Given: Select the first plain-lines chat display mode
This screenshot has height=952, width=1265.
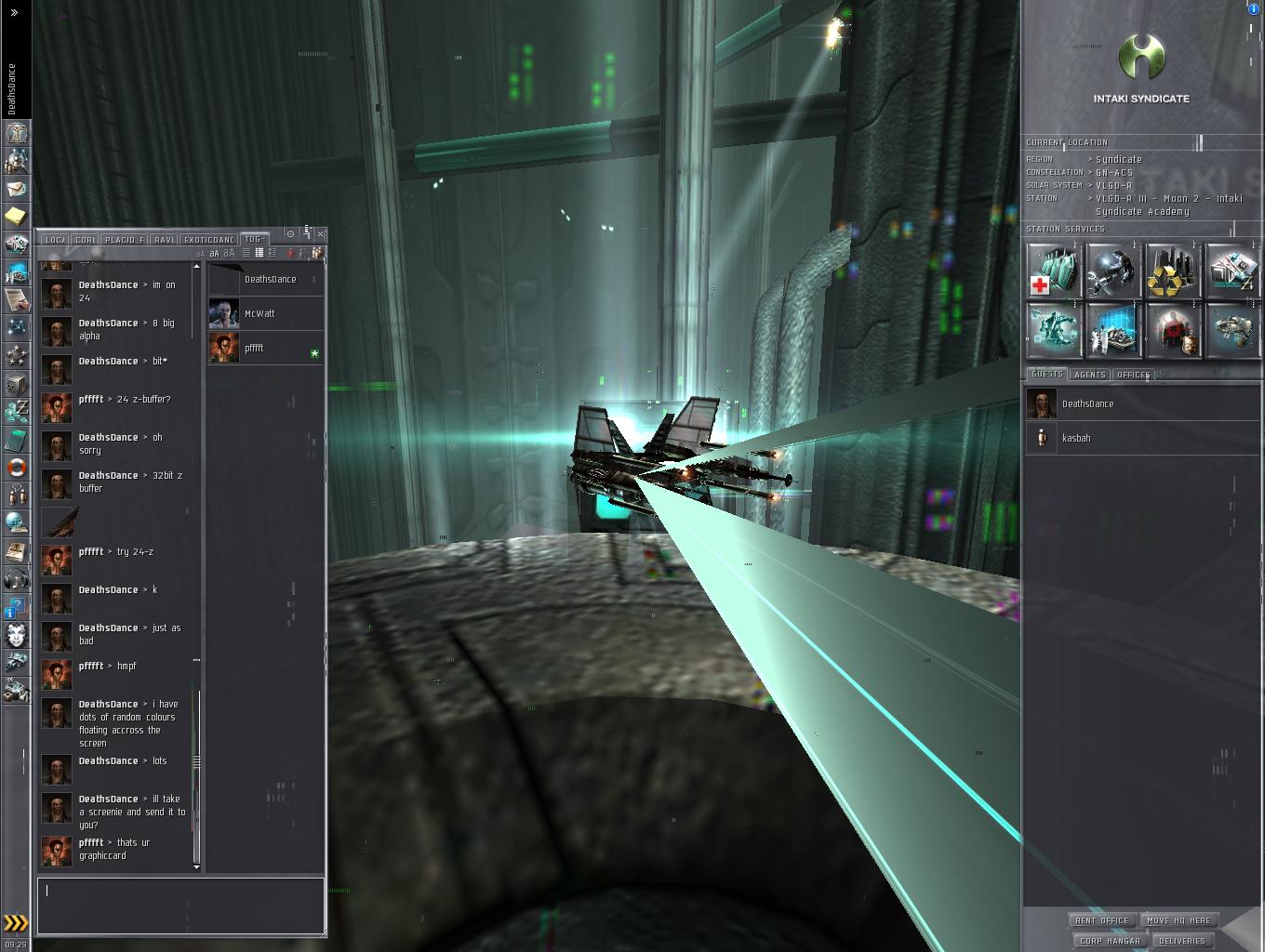Looking at the screenshot, I should [x=246, y=253].
